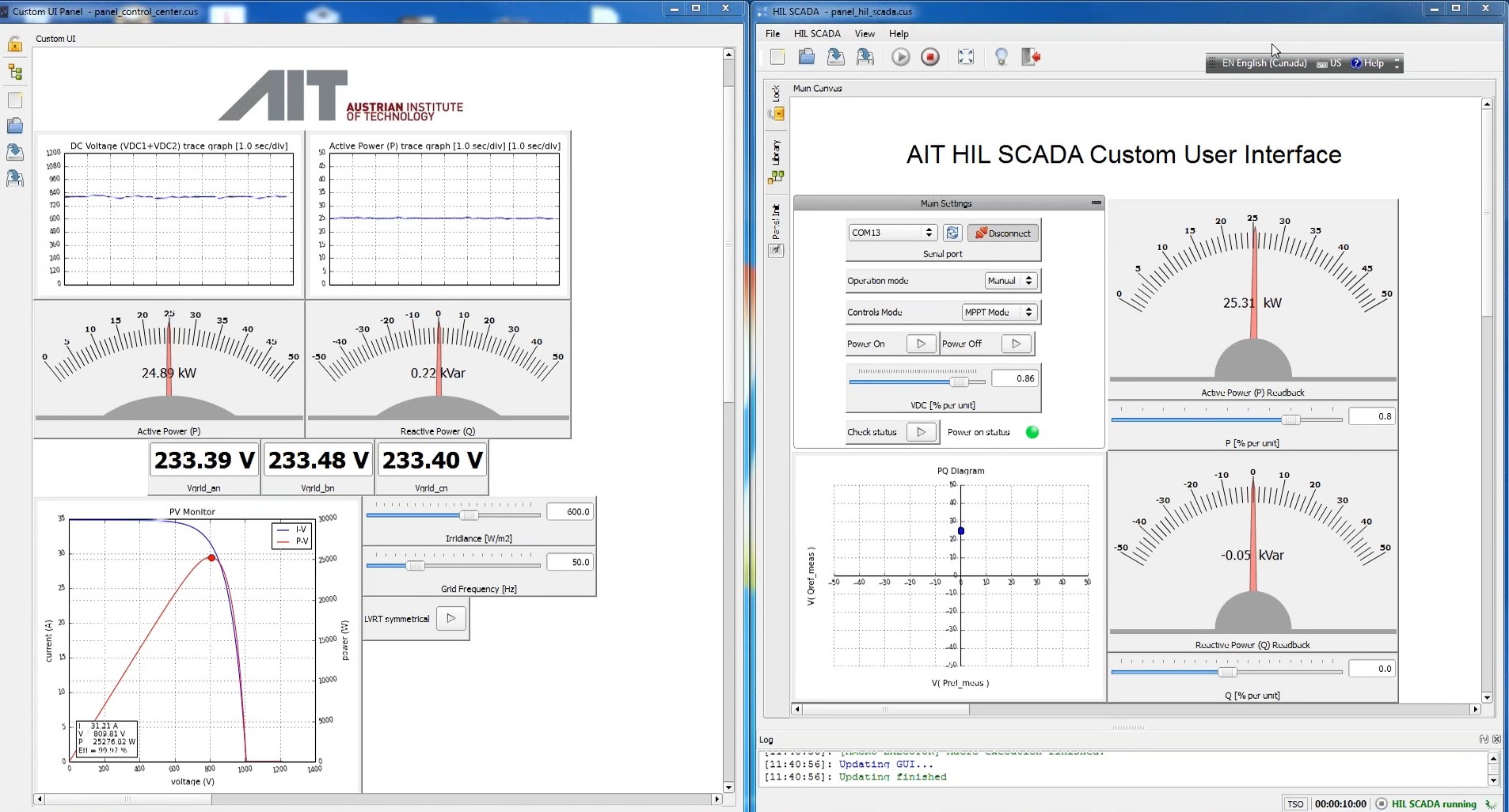
Task: Click the light bulb icon in HIL SCADA toolbar
Action: pyautogui.click(x=1002, y=56)
